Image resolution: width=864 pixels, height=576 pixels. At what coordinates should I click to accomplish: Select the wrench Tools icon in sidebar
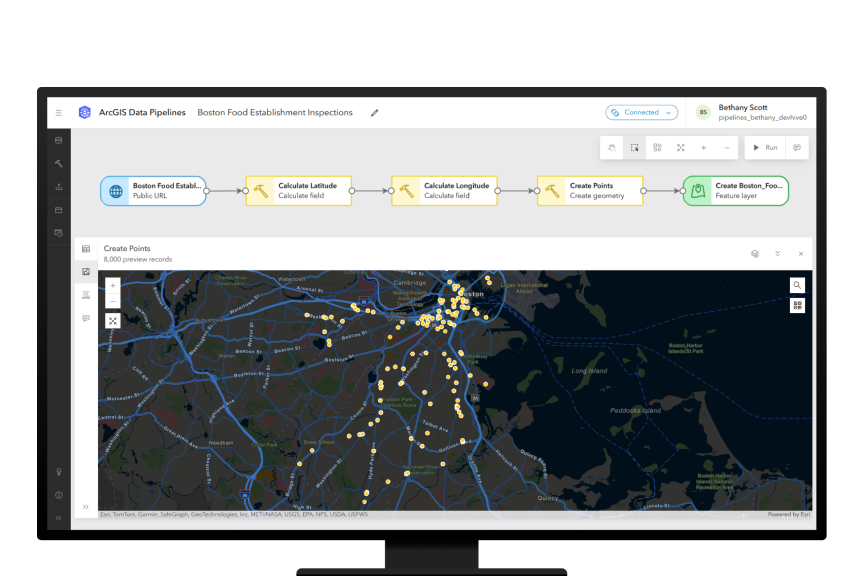pyautogui.click(x=58, y=163)
